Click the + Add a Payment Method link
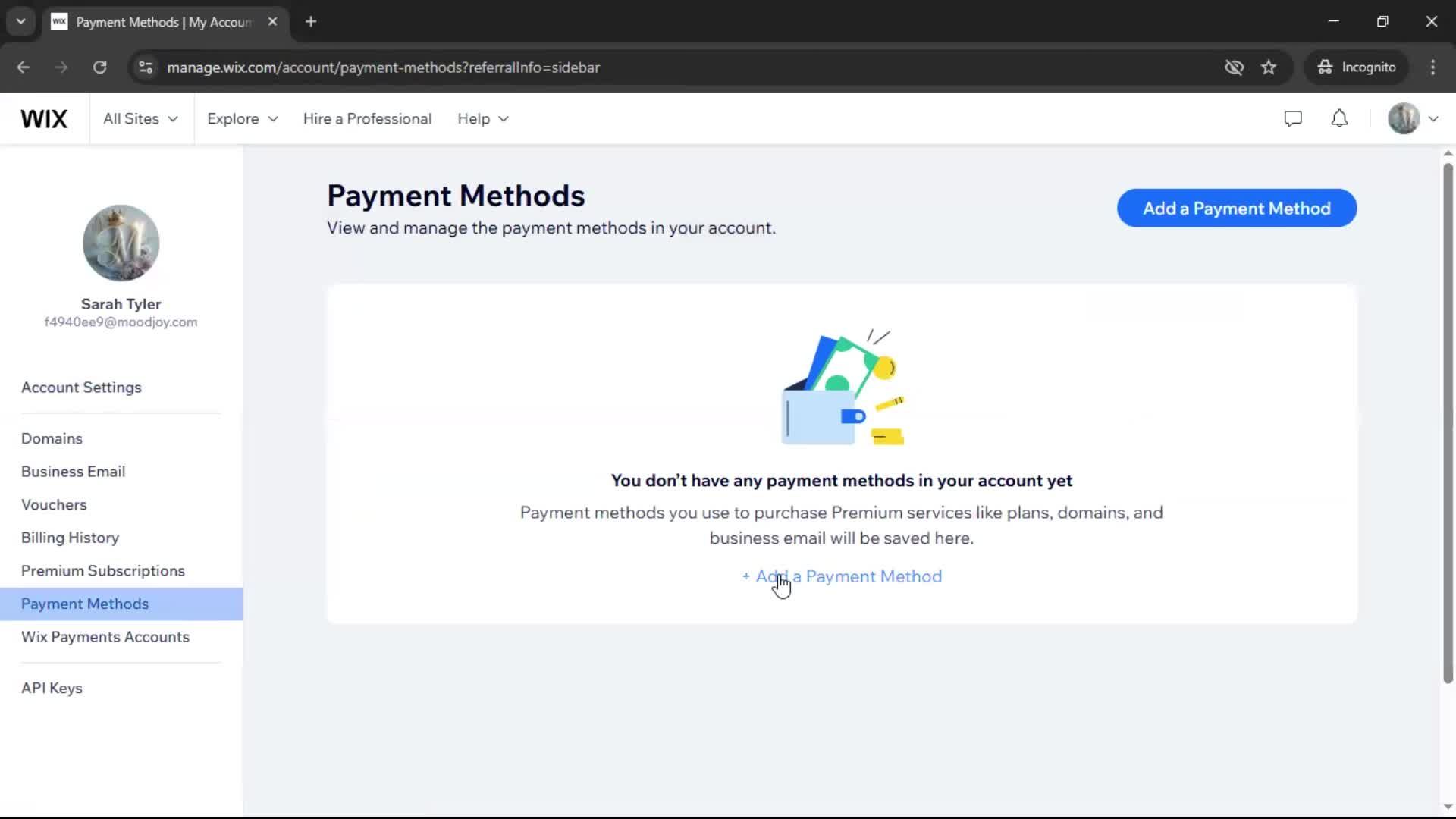This screenshot has width=1456, height=819. coord(842,577)
